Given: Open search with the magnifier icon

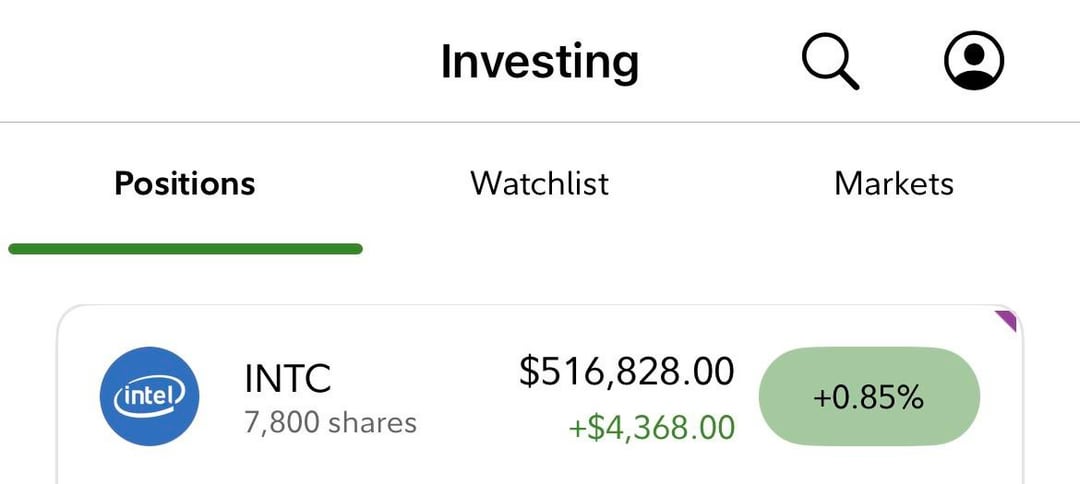Looking at the screenshot, I should point(829,61).
